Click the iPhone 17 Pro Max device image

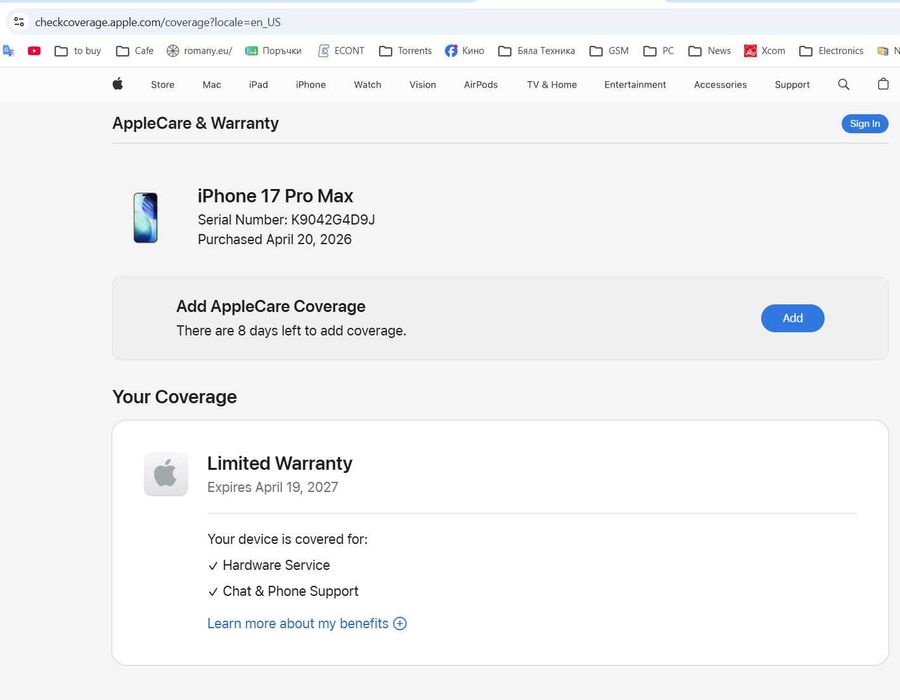tap(146, 218)
